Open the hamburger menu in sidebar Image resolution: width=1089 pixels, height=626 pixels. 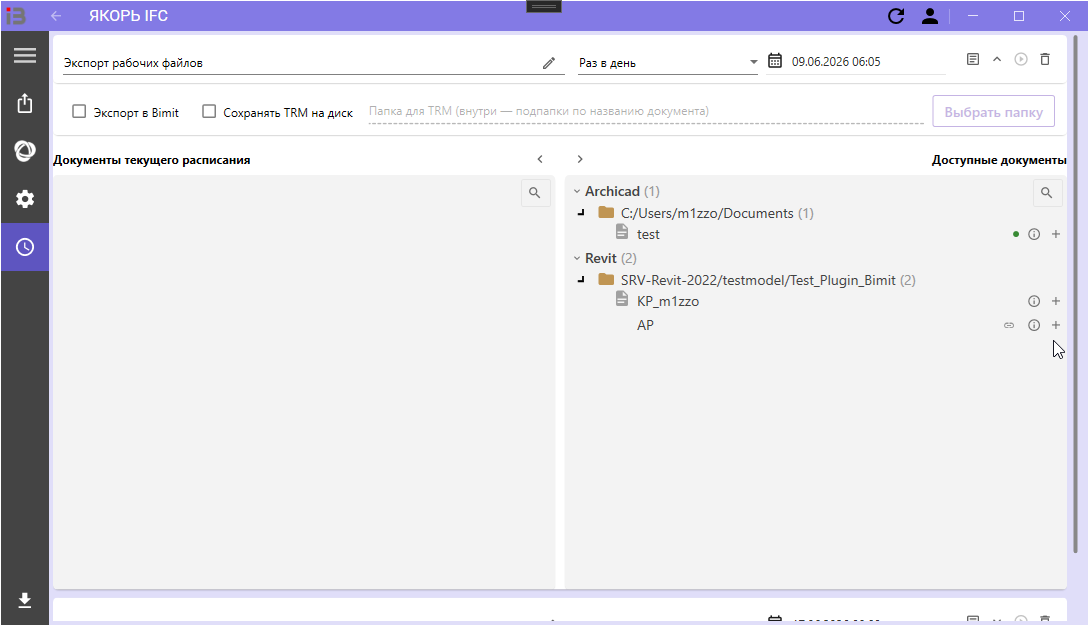pyautogui.click(x=25, y=56)
